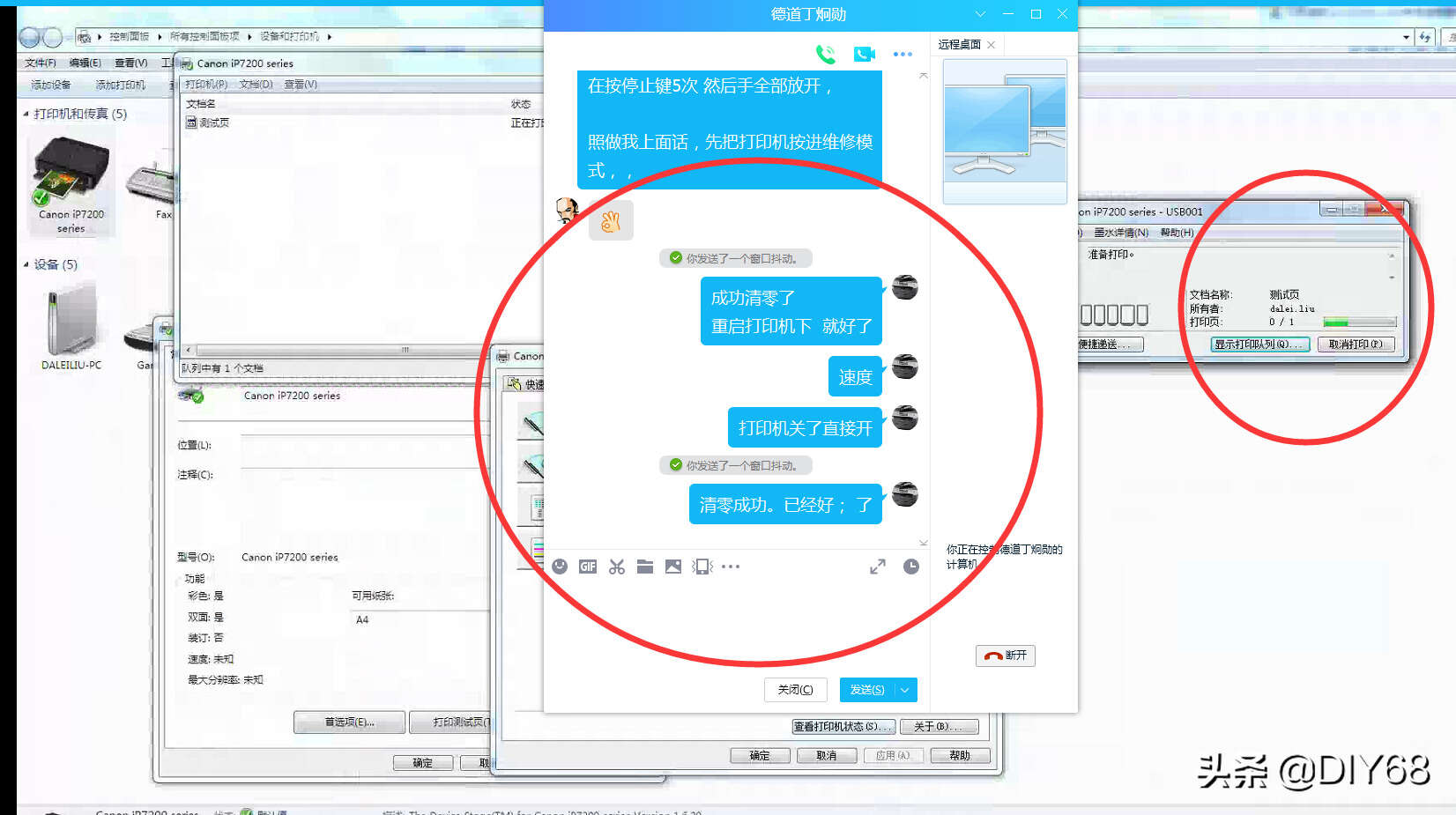Click the address bar refresh icon
This screenshot has height=815, width=1456.
1425,37
